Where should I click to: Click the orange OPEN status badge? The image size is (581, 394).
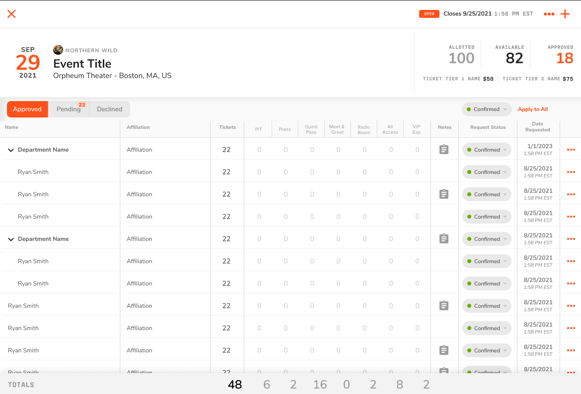point(429,14)
